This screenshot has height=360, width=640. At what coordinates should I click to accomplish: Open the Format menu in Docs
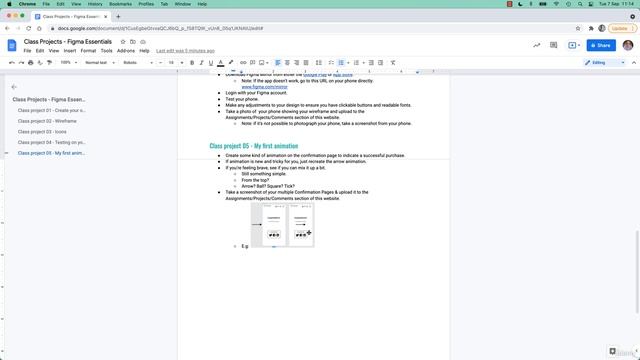(88, 51)
